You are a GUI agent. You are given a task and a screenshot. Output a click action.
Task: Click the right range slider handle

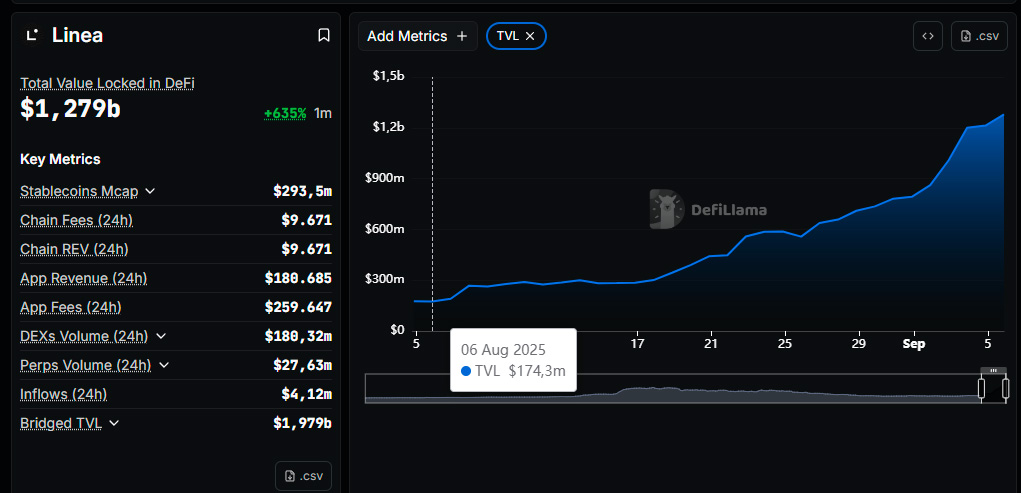pyautogui.click(x=1005, y=389)
